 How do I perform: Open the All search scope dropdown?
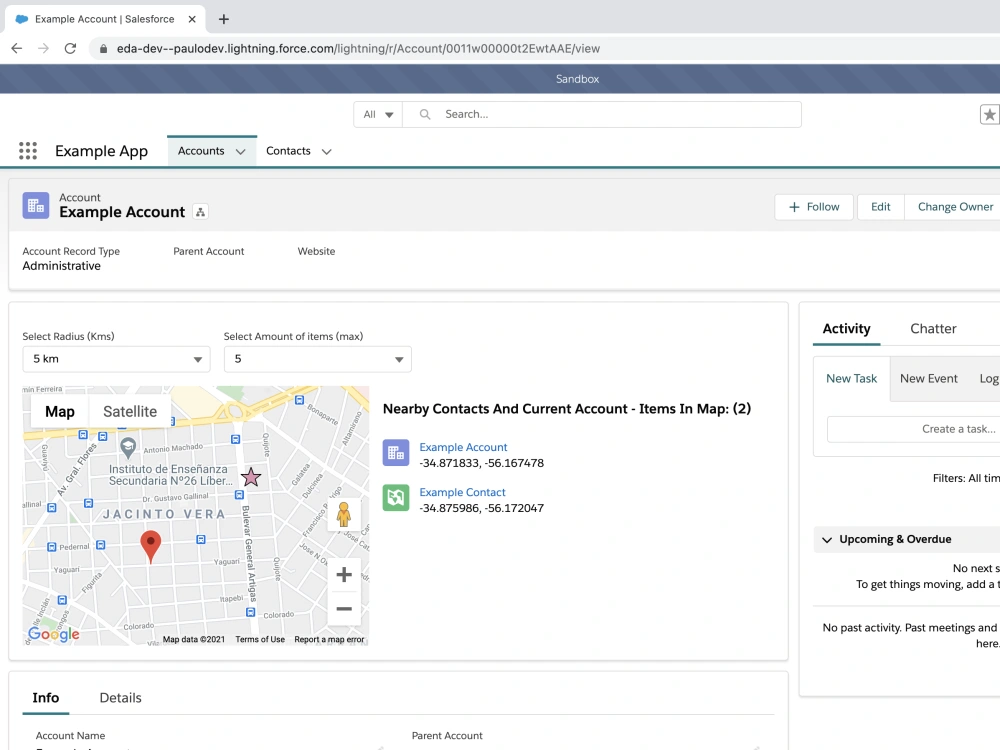click(378, 115)
